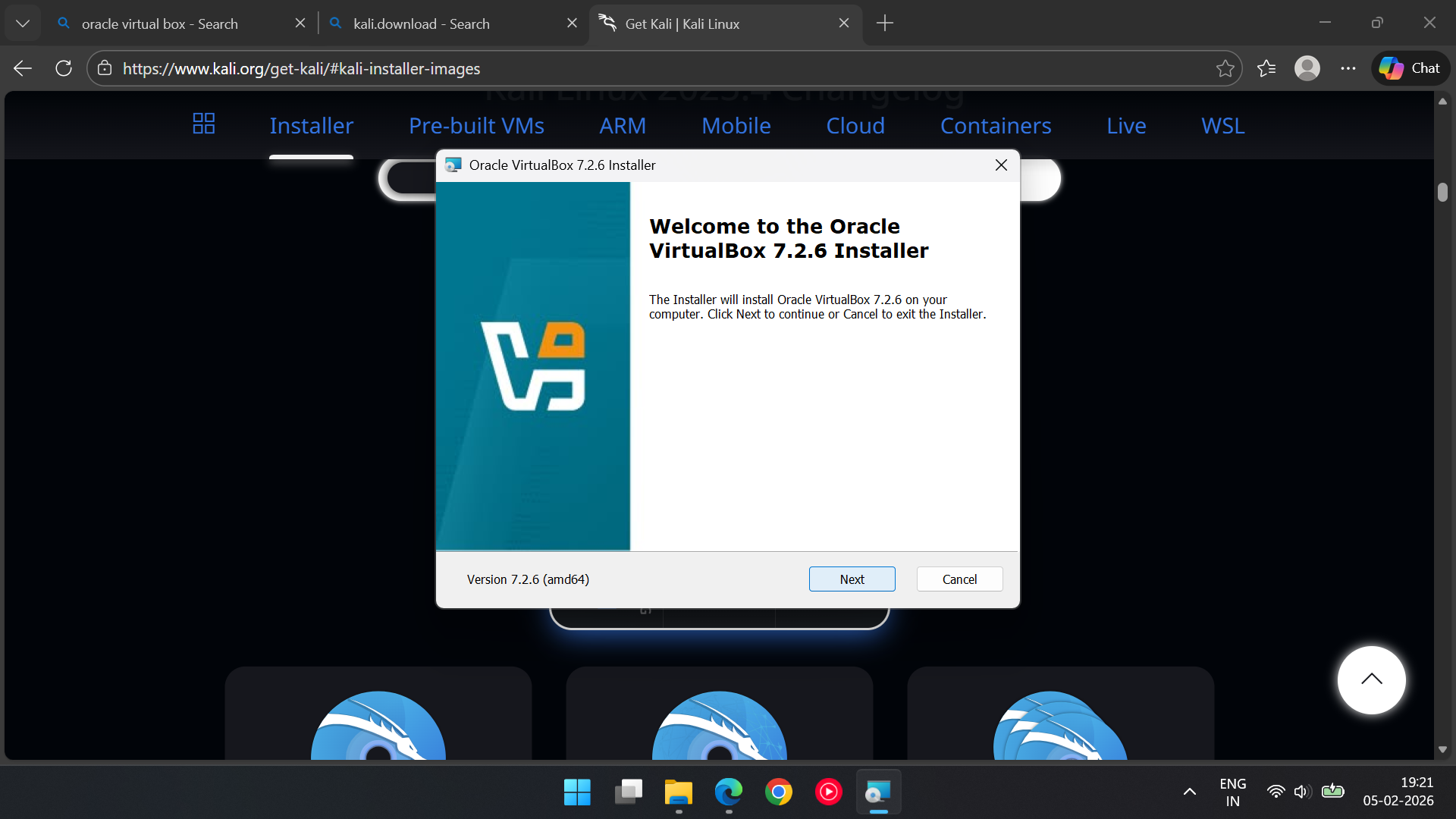Switch to the ARM tab

click(623, 126)
